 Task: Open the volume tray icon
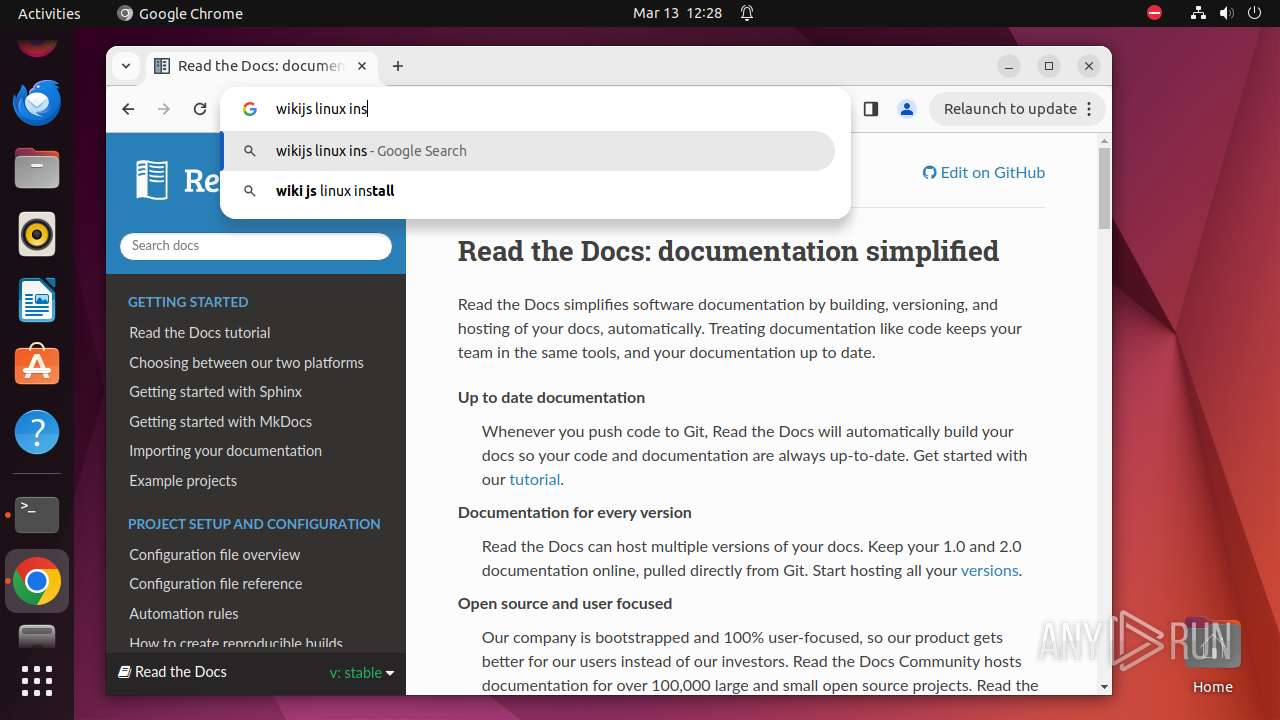click(x=1225, y=13)
